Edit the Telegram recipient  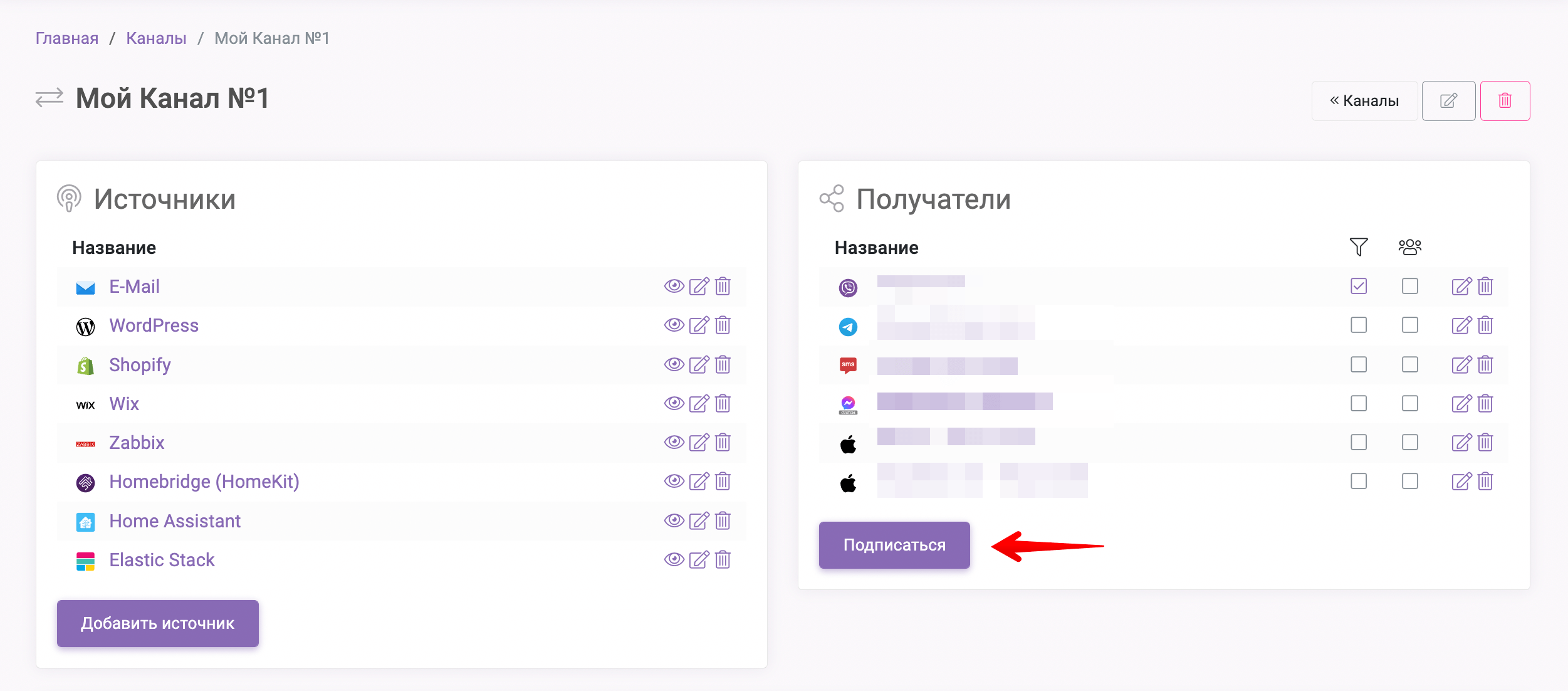click(x=1461, y=325)
